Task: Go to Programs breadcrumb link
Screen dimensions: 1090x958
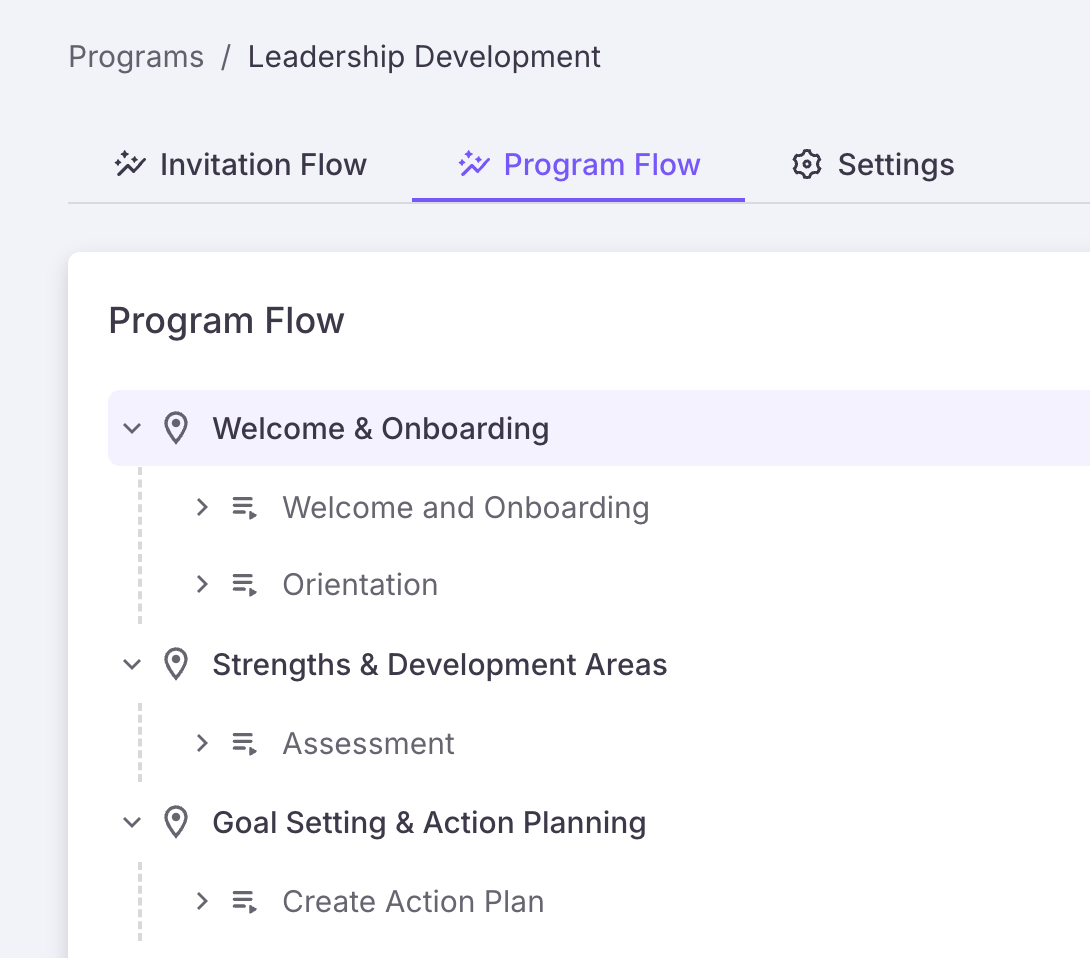Action: (x=136, y=57)
